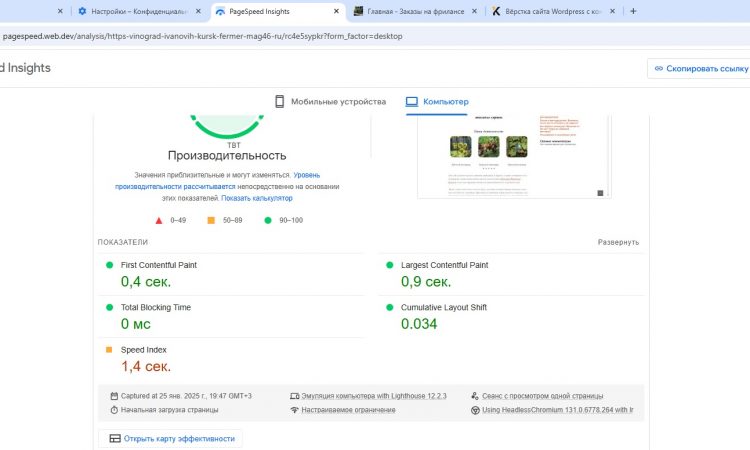Click the 0,4 сек. FCP value
Screen dimensions: 750x450
(146, 282)
